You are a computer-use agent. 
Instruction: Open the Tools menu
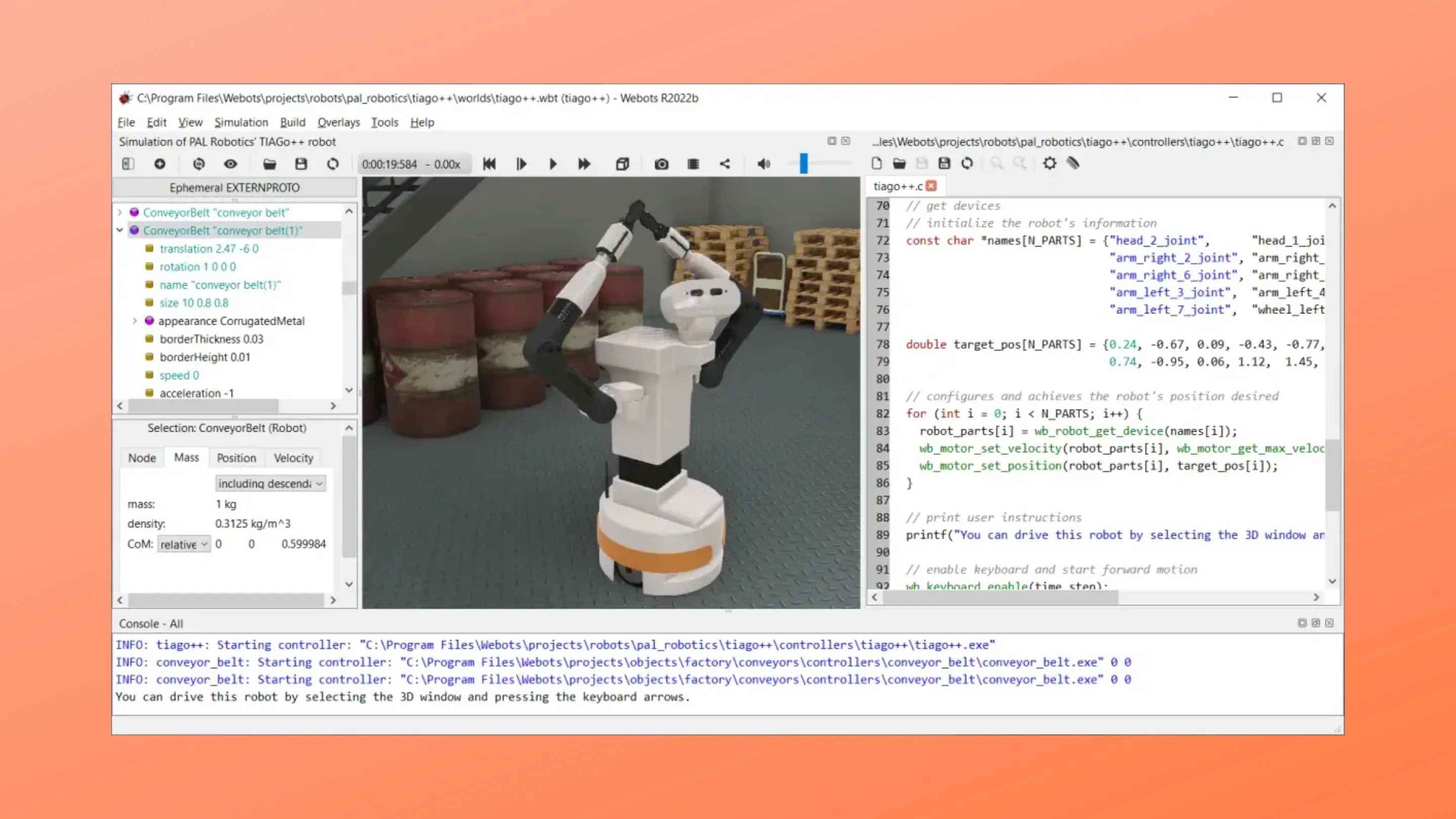tap(385, 122)
